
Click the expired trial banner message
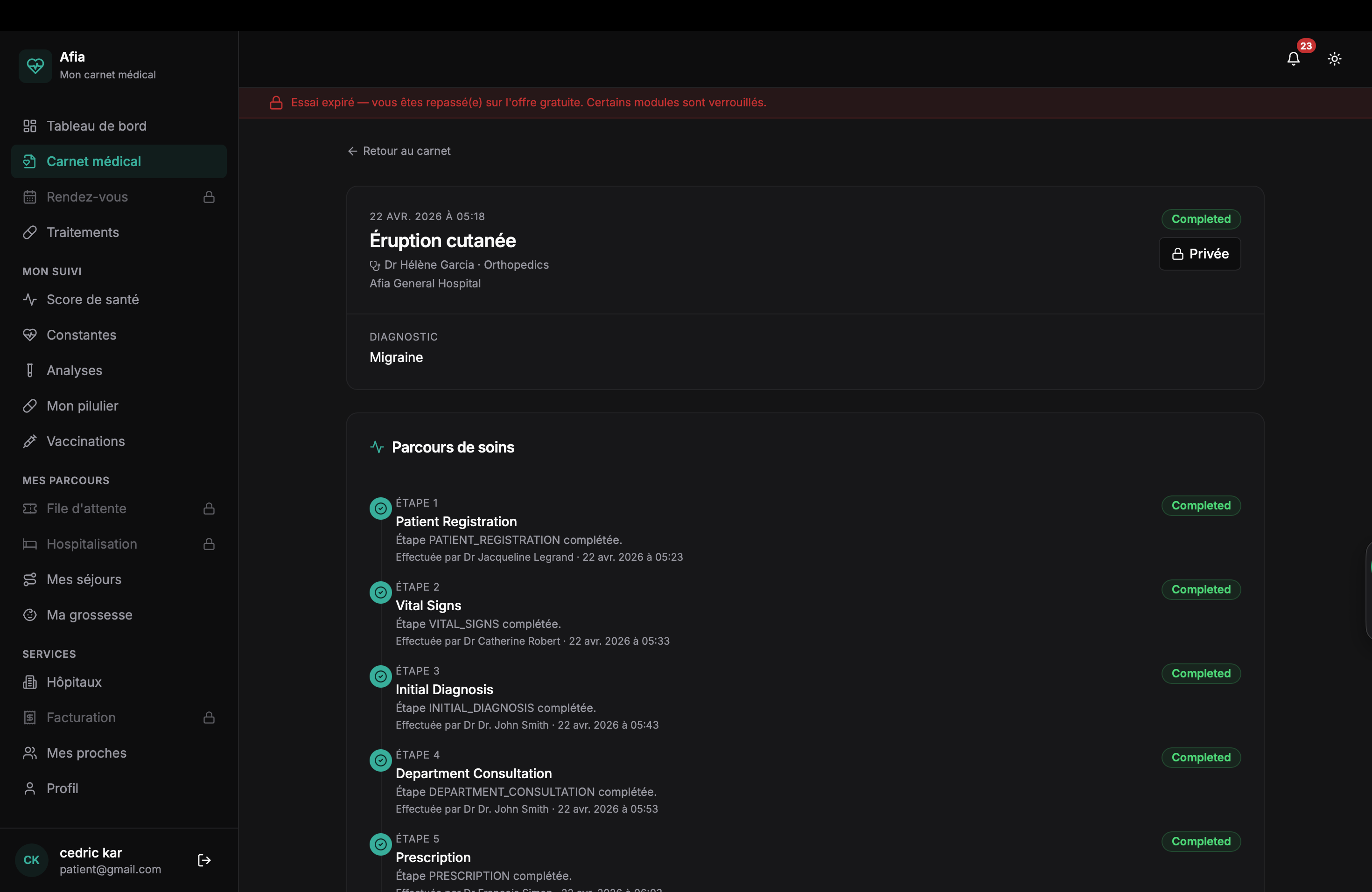pos(529,103)
